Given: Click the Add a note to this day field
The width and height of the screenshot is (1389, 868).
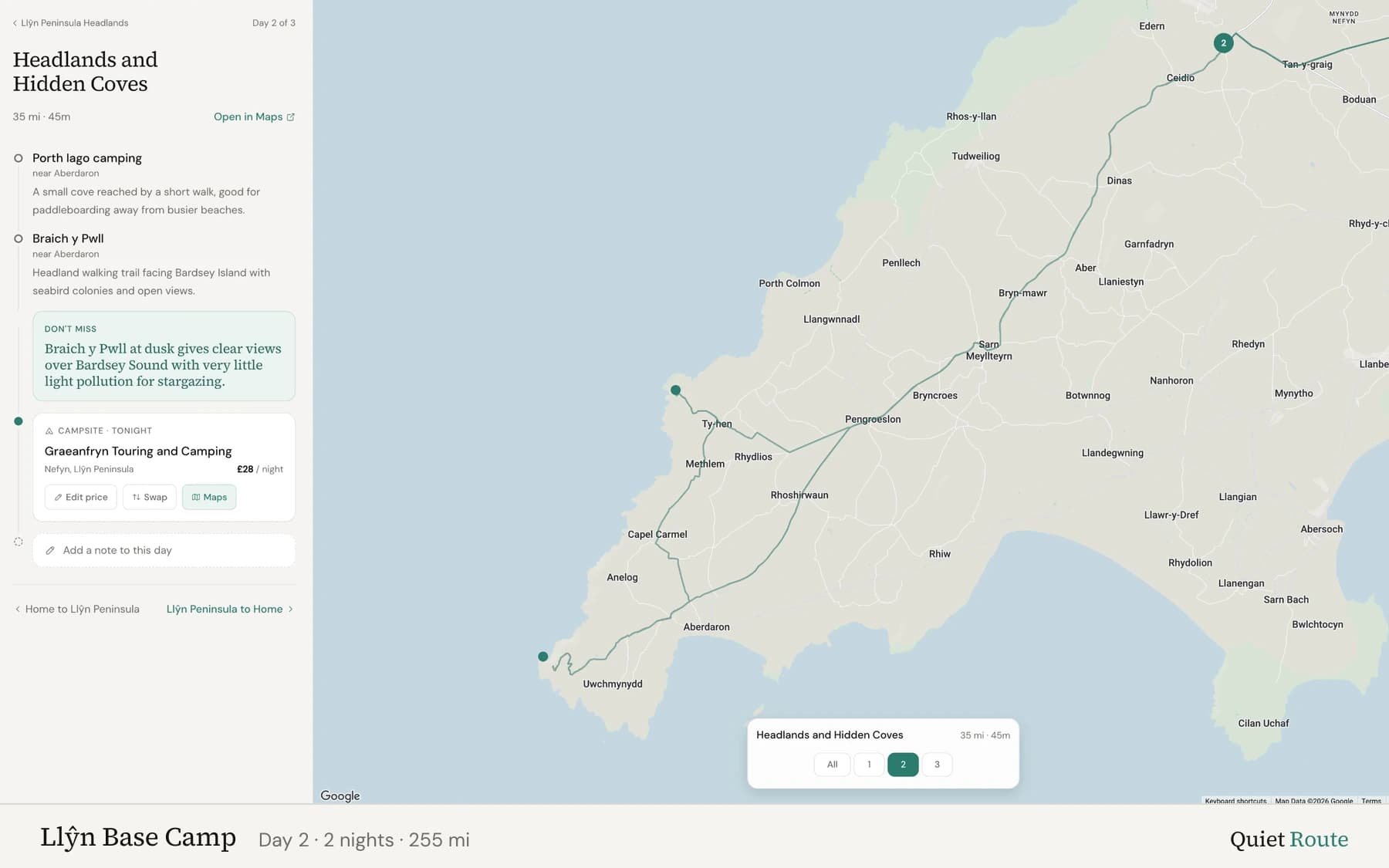Looking at the screenshot, I should 164,551.
